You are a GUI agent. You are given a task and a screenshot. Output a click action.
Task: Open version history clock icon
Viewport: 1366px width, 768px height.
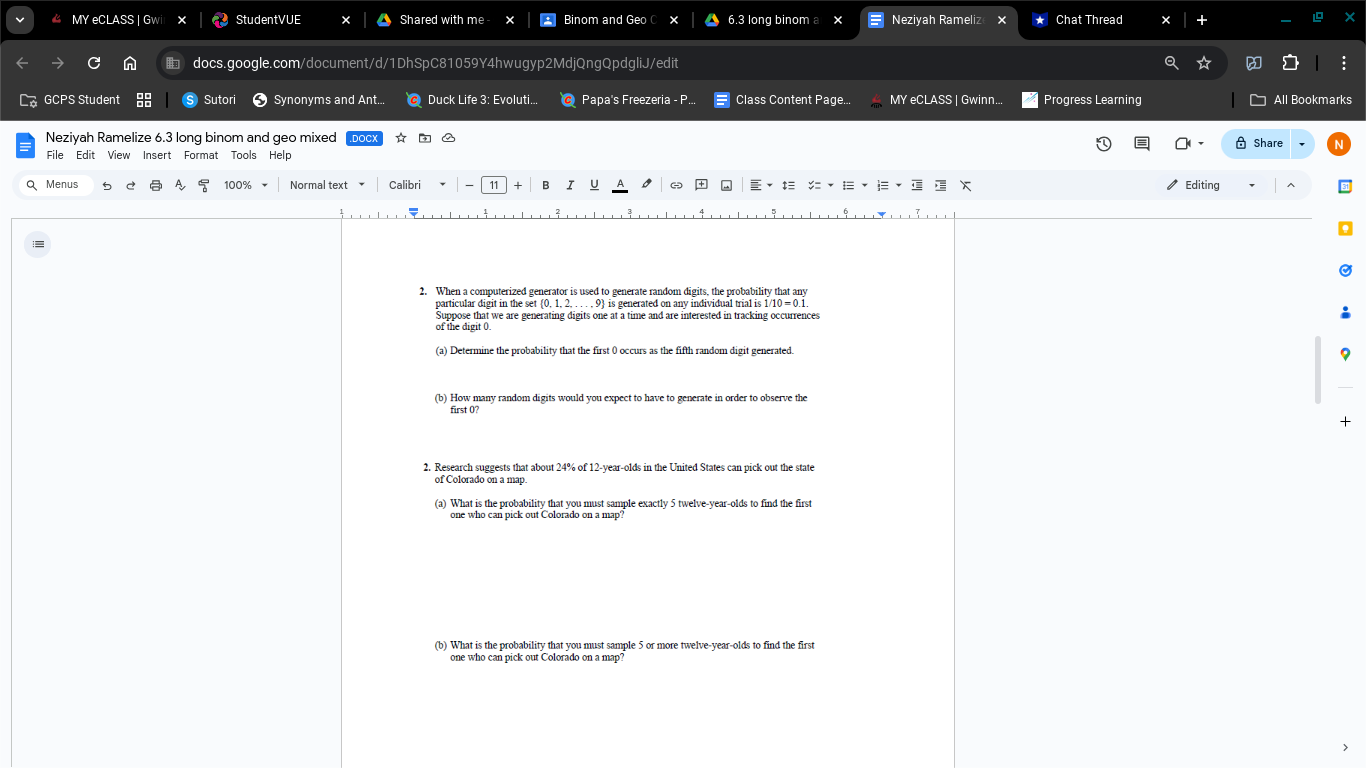pos(1104,144)
